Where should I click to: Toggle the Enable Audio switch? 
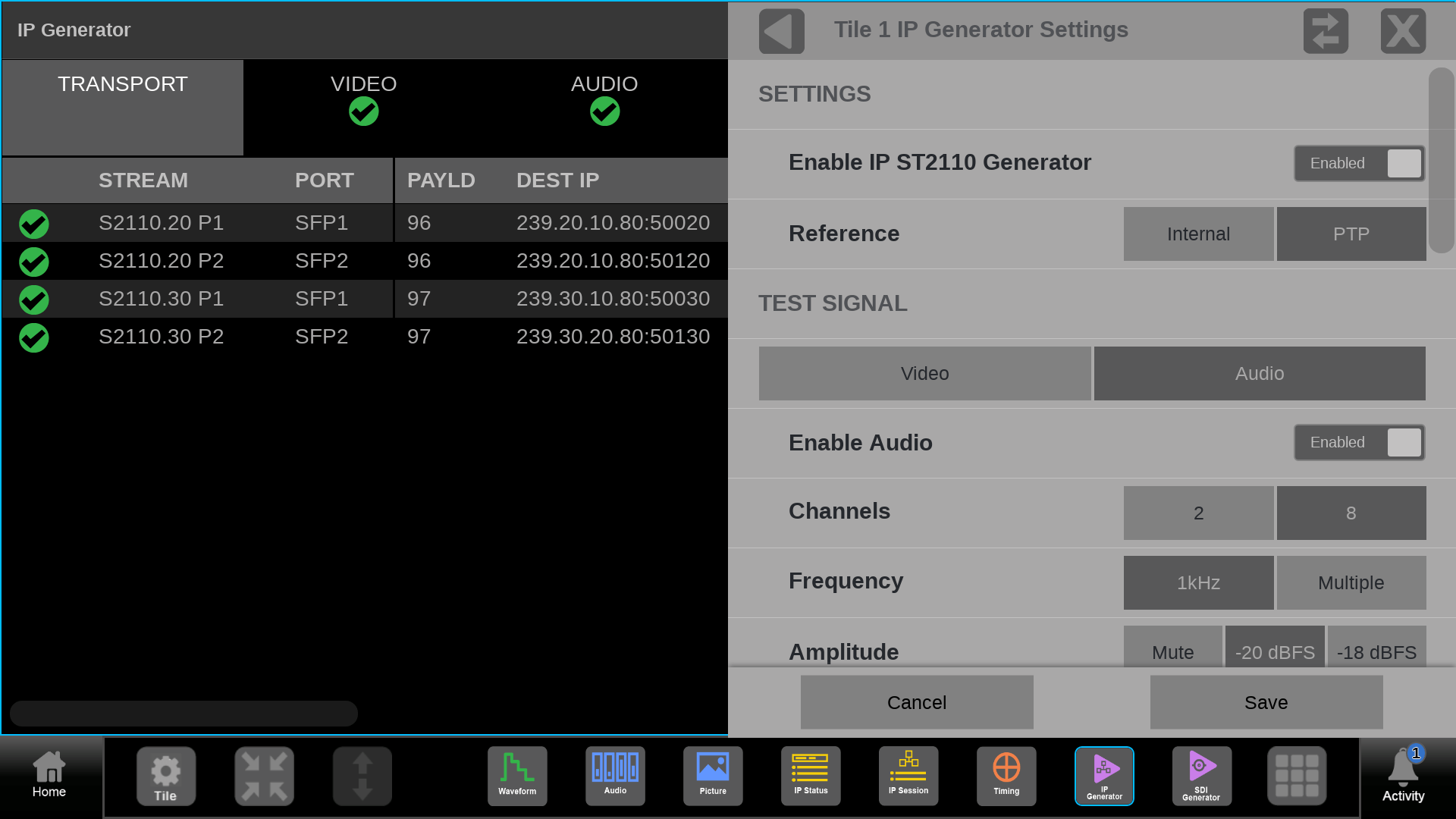1359,442
